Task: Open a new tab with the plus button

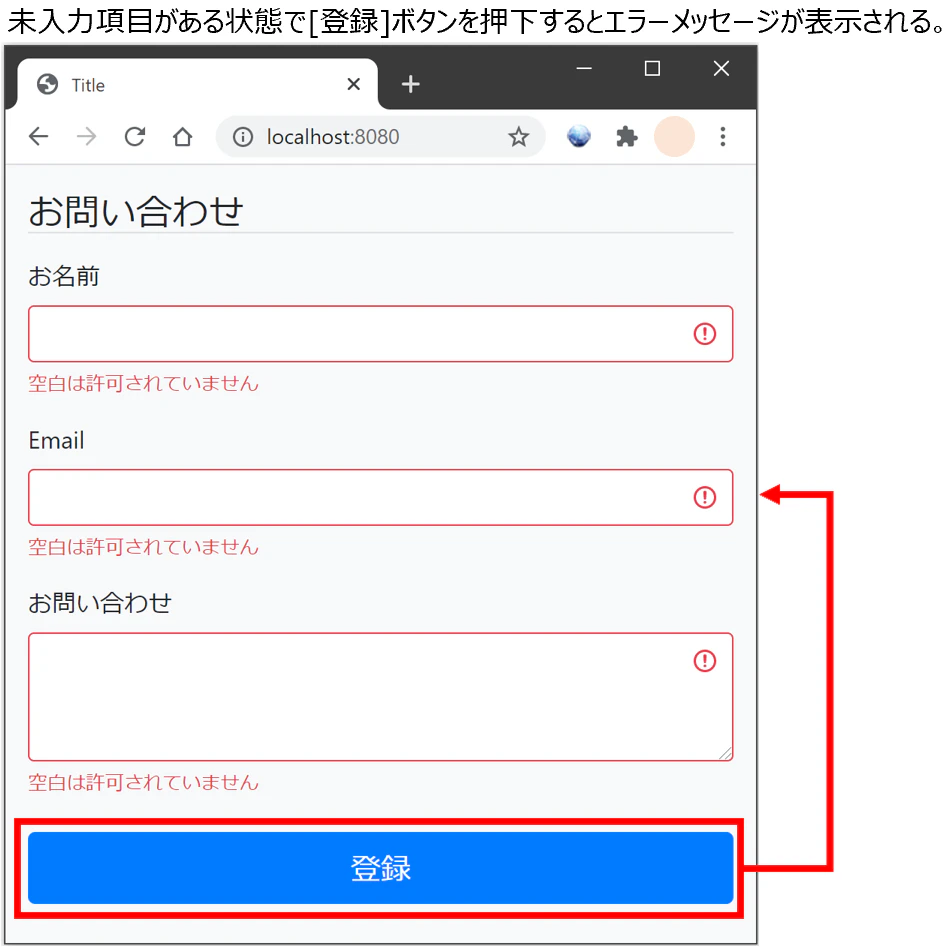Action: click(x=410, y=84)
